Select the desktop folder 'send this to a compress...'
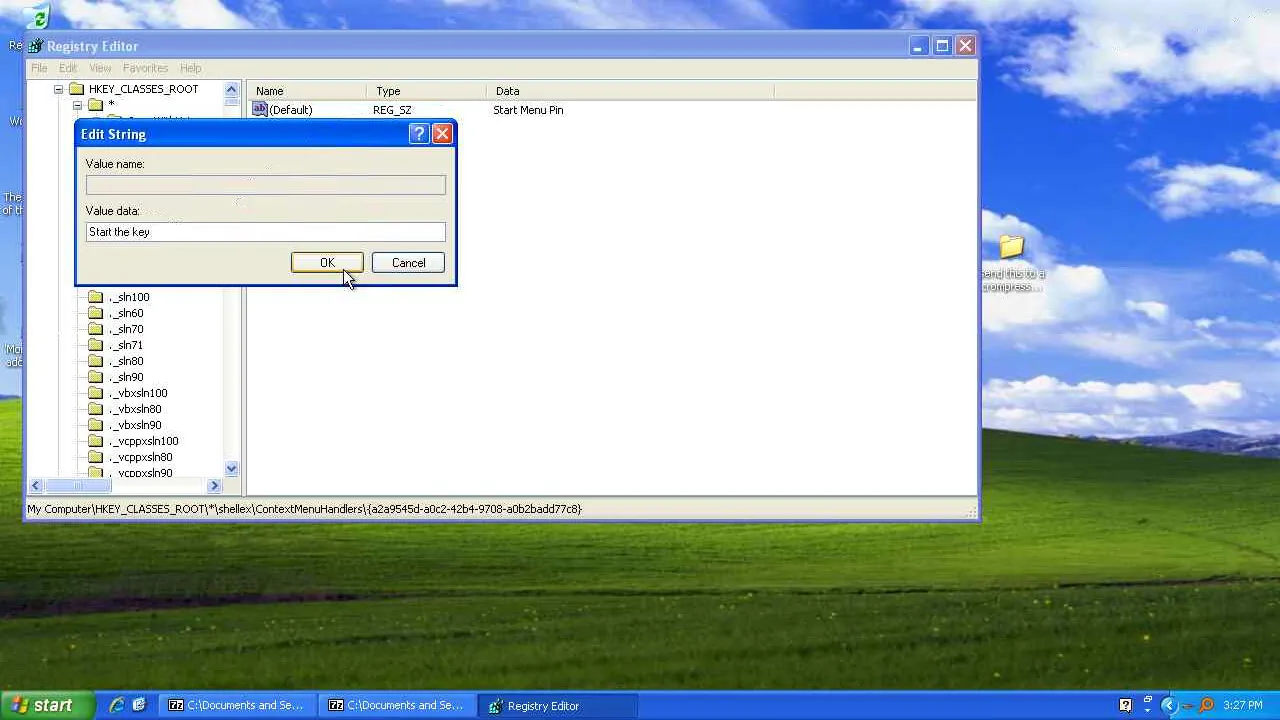Image resolution: width=1280 pixels, height=720 pixels. [1012, 263]
